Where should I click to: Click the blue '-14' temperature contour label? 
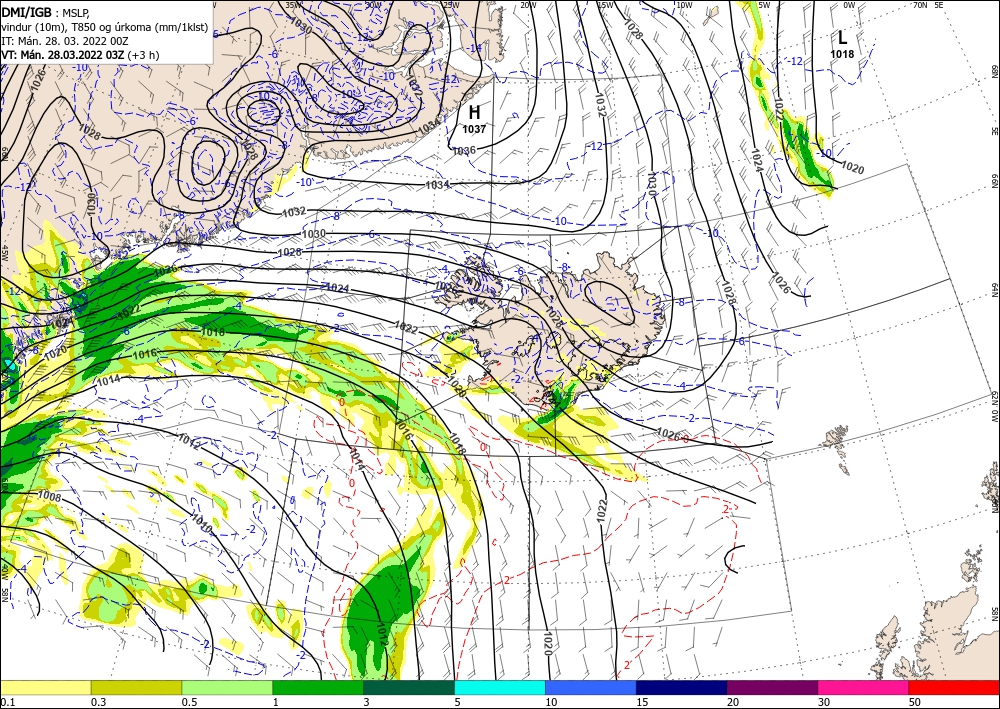(x=475, y=48)
